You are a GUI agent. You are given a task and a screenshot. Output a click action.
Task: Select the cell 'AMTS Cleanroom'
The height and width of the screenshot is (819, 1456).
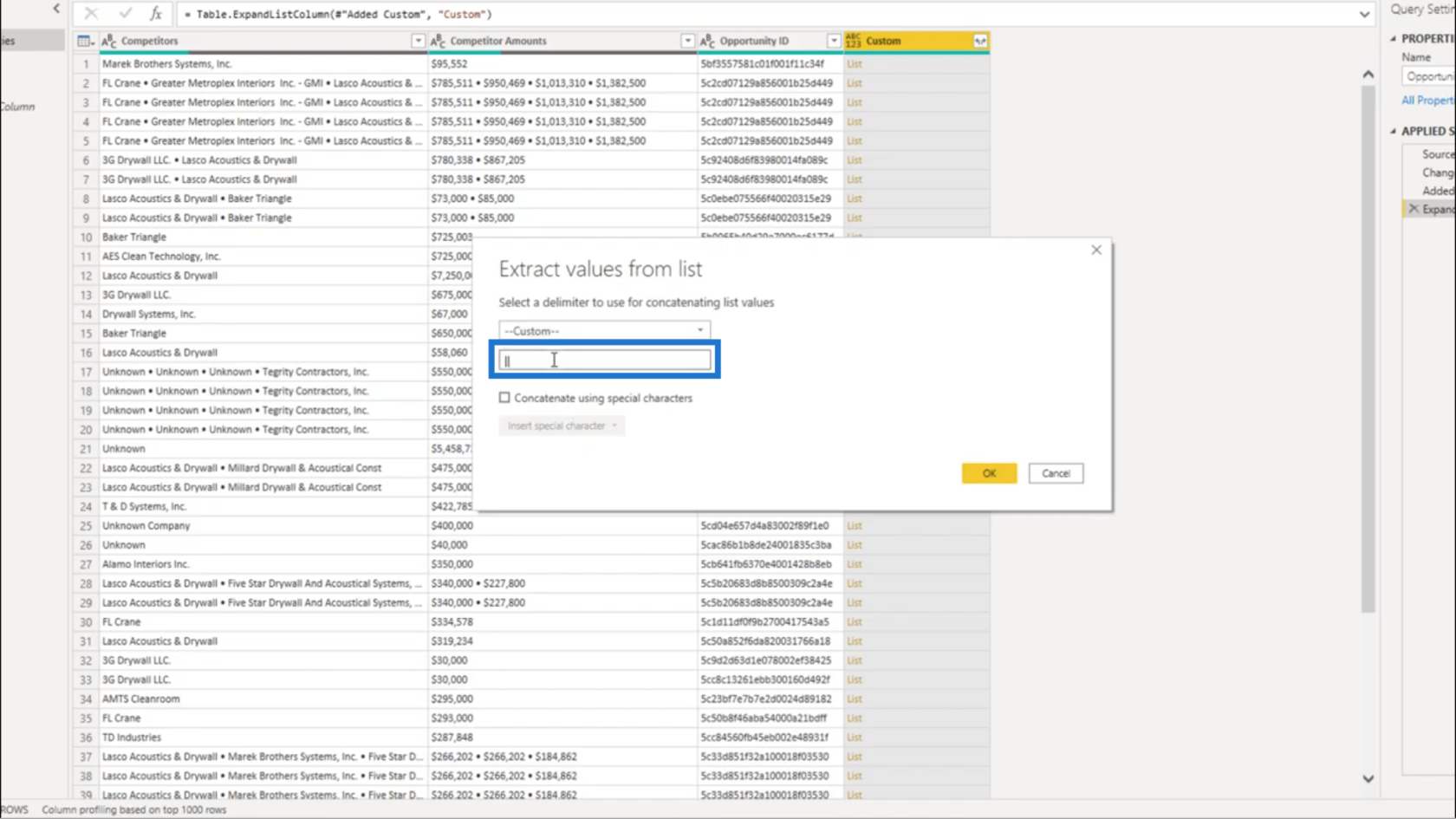263,699
